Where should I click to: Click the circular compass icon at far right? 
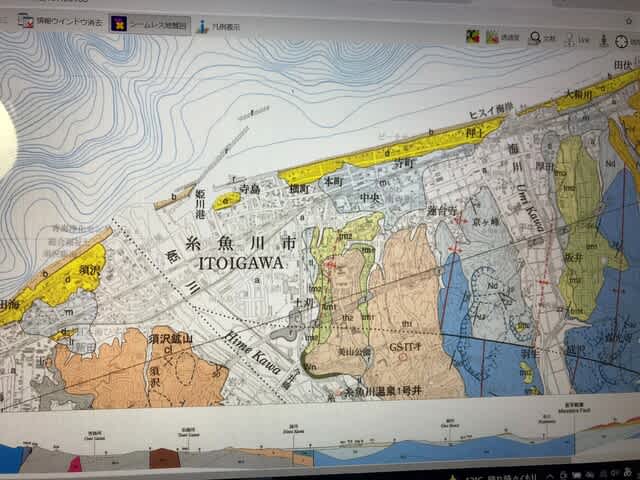(623, 41)
